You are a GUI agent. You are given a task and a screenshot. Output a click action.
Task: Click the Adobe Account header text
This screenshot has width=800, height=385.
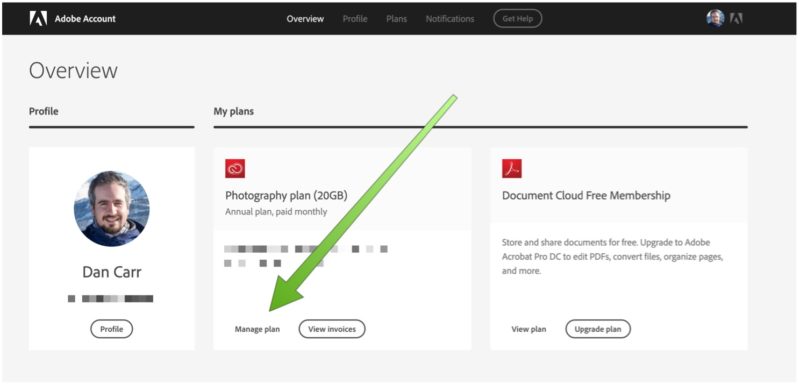pos(85,19)
